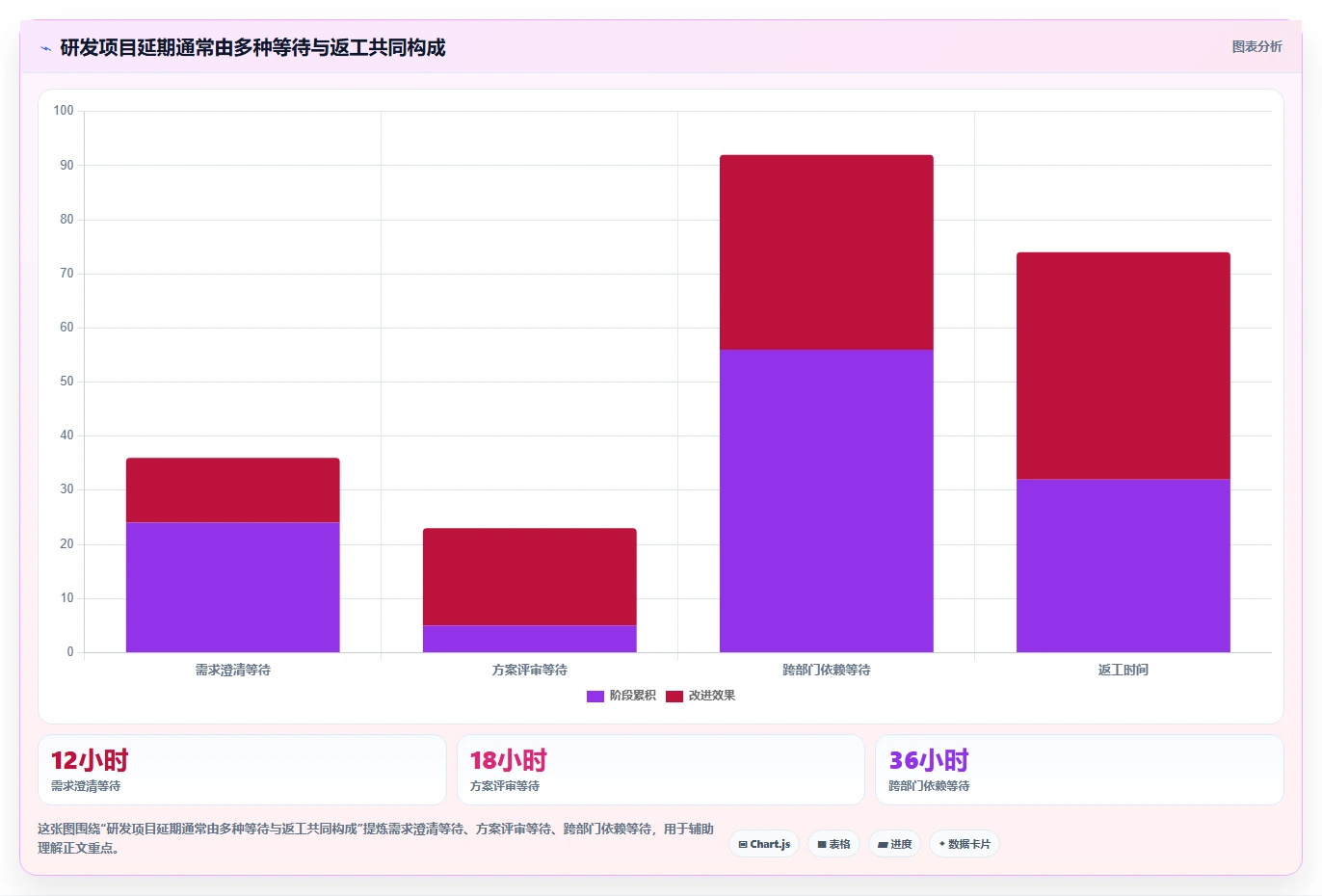Click the Chart.js tag chip
The width and height of the screenshot is (1322, 896).
[x=764, y=844]
